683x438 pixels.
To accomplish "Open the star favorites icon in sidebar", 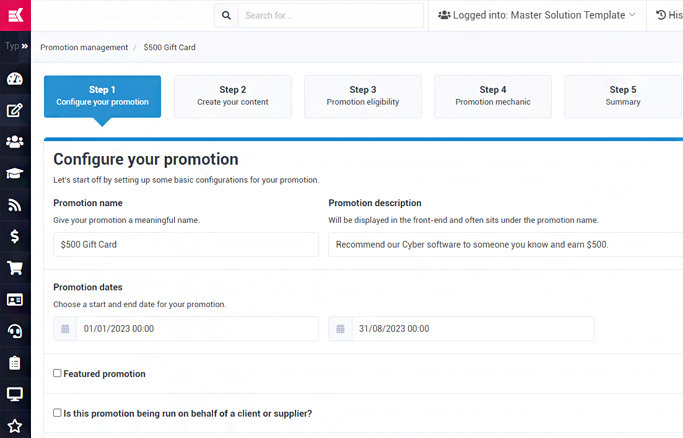I will [x=15, y=425].
